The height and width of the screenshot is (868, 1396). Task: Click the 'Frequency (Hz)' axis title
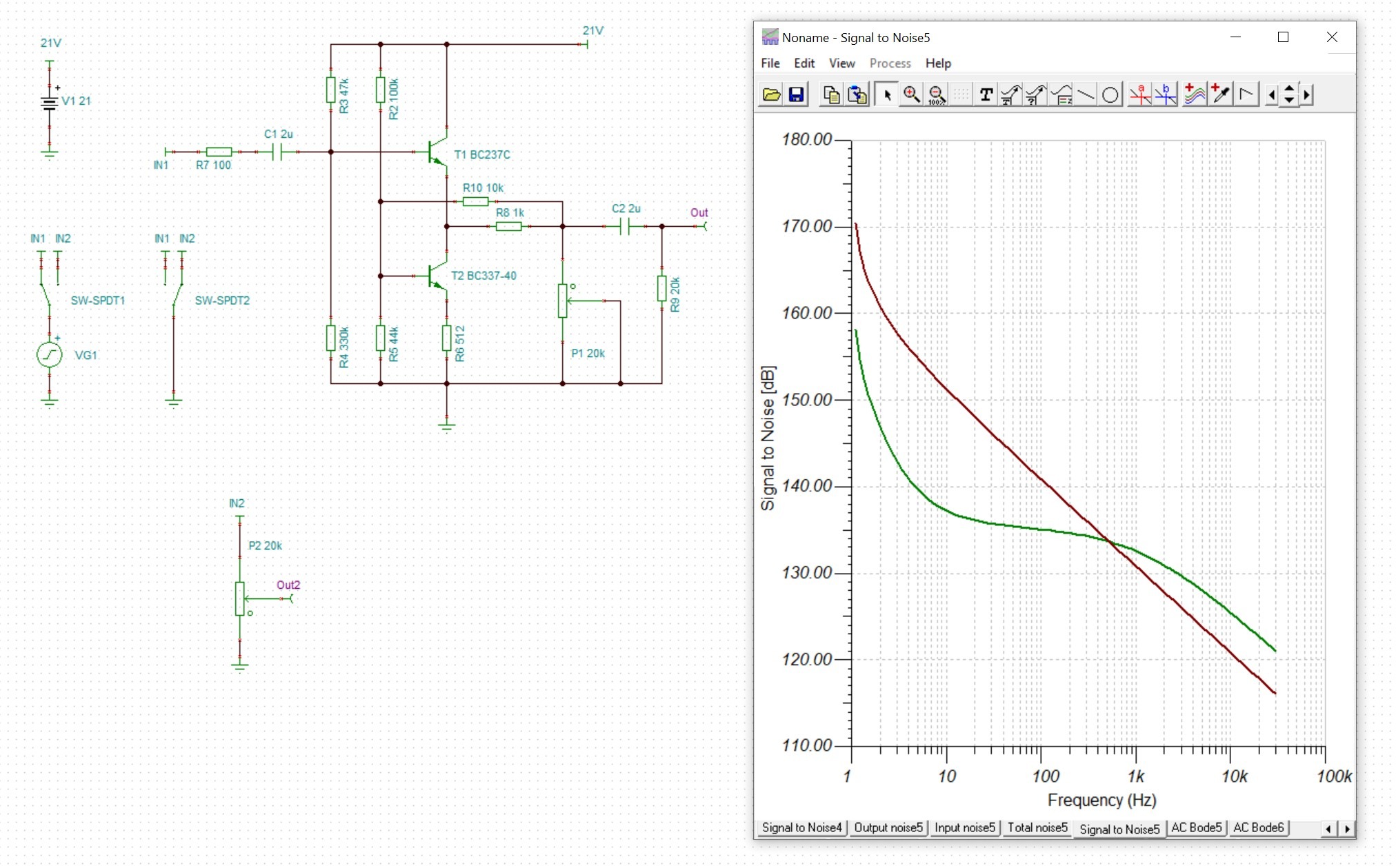pos(1102,800)
